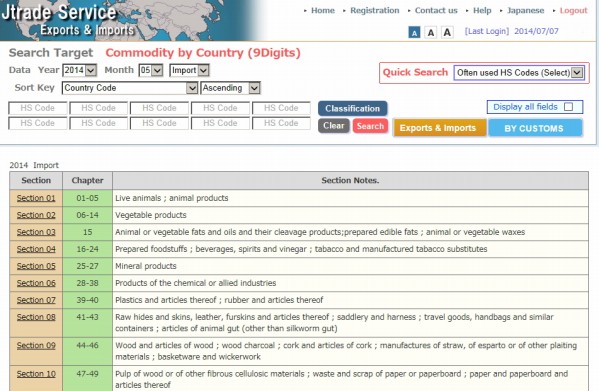Select the medium font size A icon
This screenshot has width=599, height=391.
click(431, 32)
